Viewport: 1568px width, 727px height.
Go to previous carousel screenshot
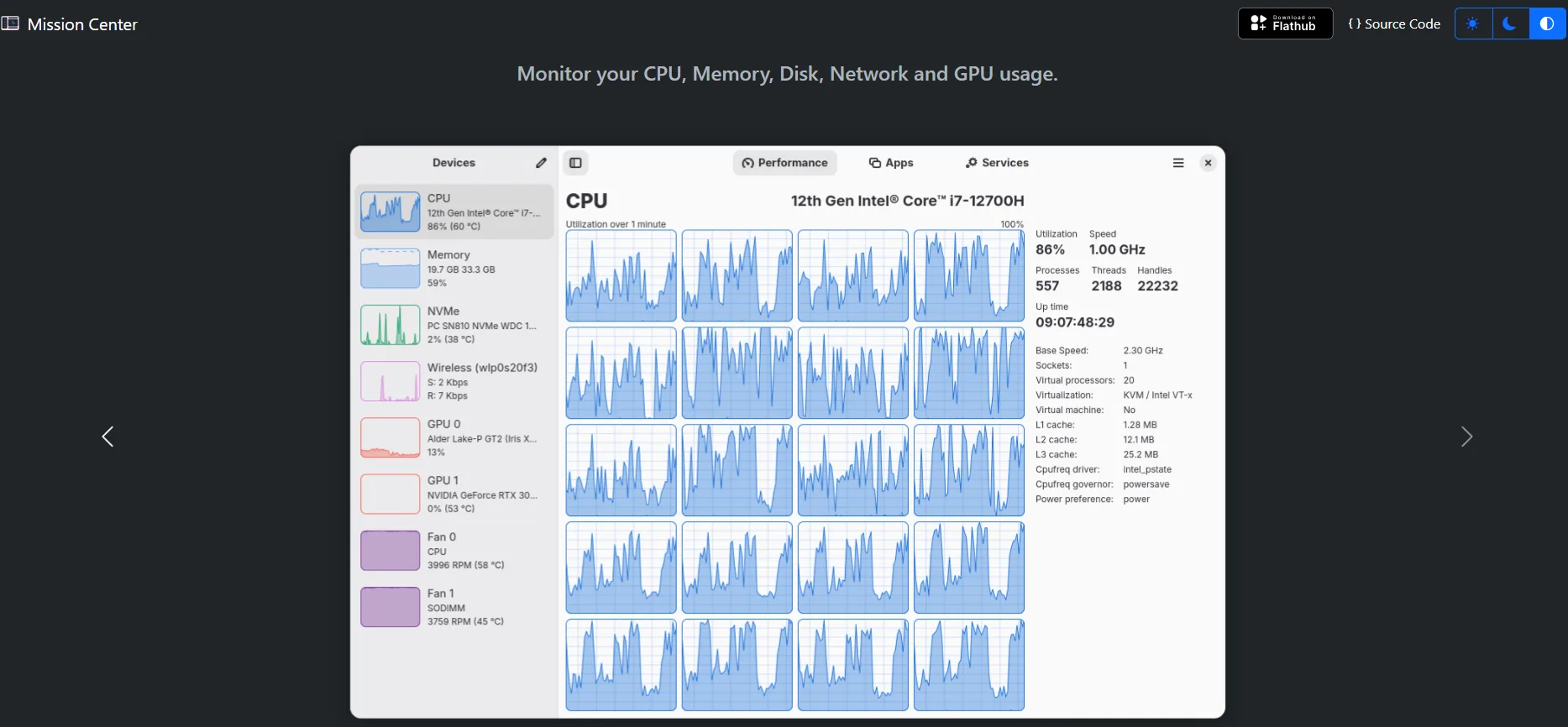108,437
